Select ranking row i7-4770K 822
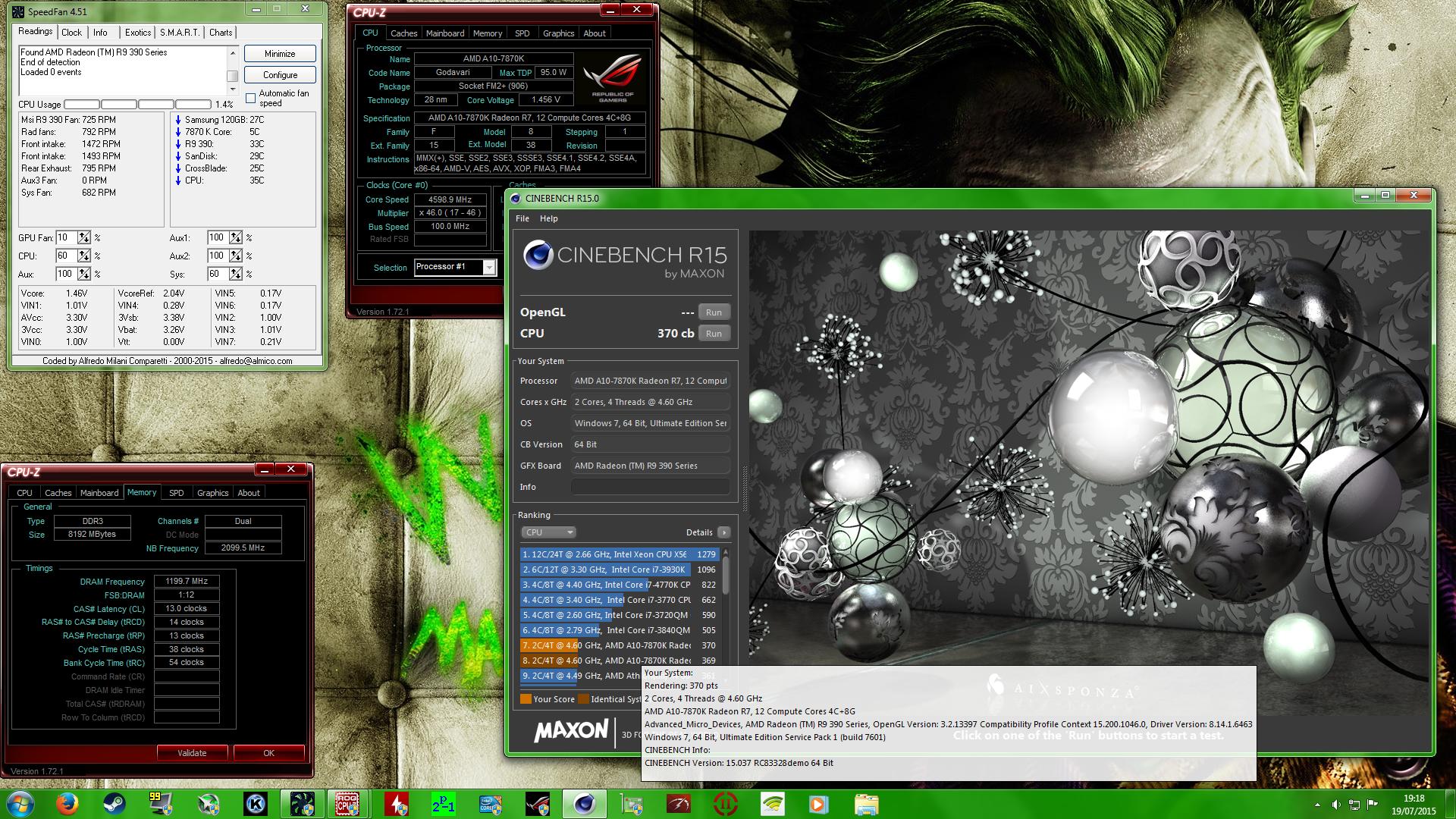1456x819 pixels. (620, 585)
